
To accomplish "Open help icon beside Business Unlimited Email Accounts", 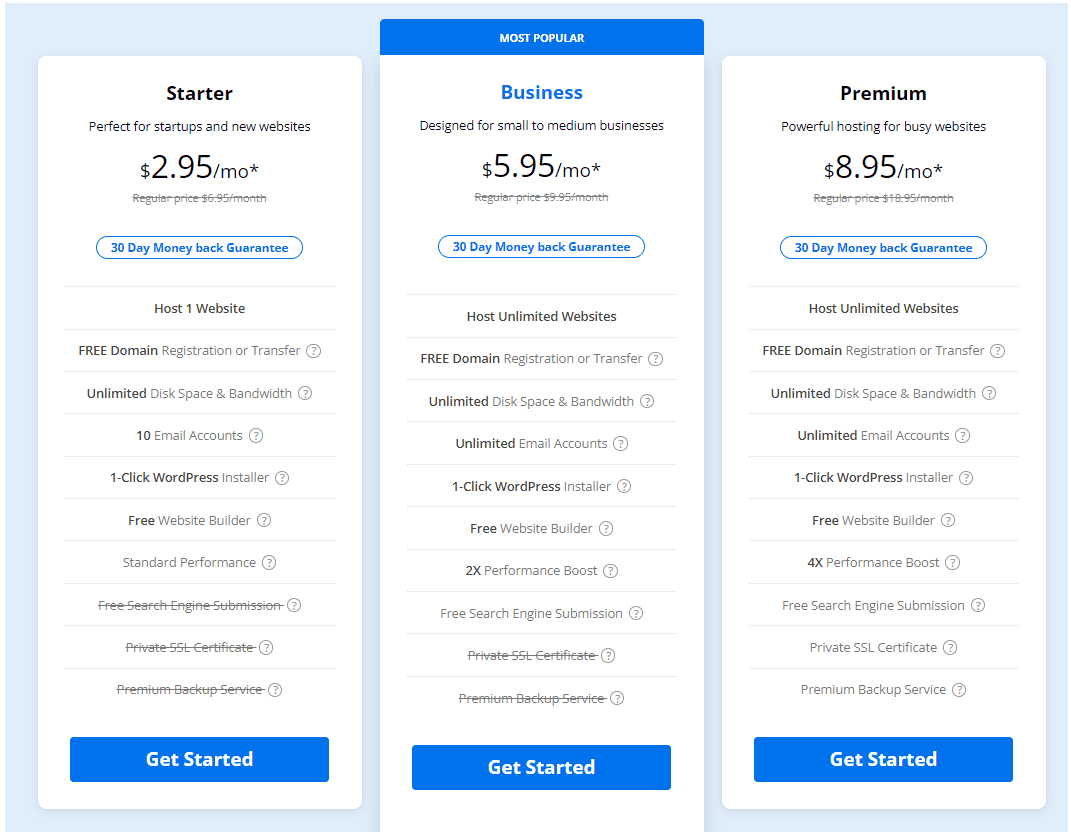I will click(620, 444).
